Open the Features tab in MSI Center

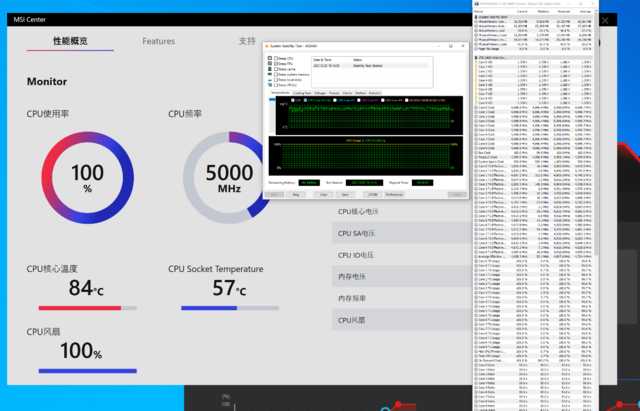tap(158, 41)
